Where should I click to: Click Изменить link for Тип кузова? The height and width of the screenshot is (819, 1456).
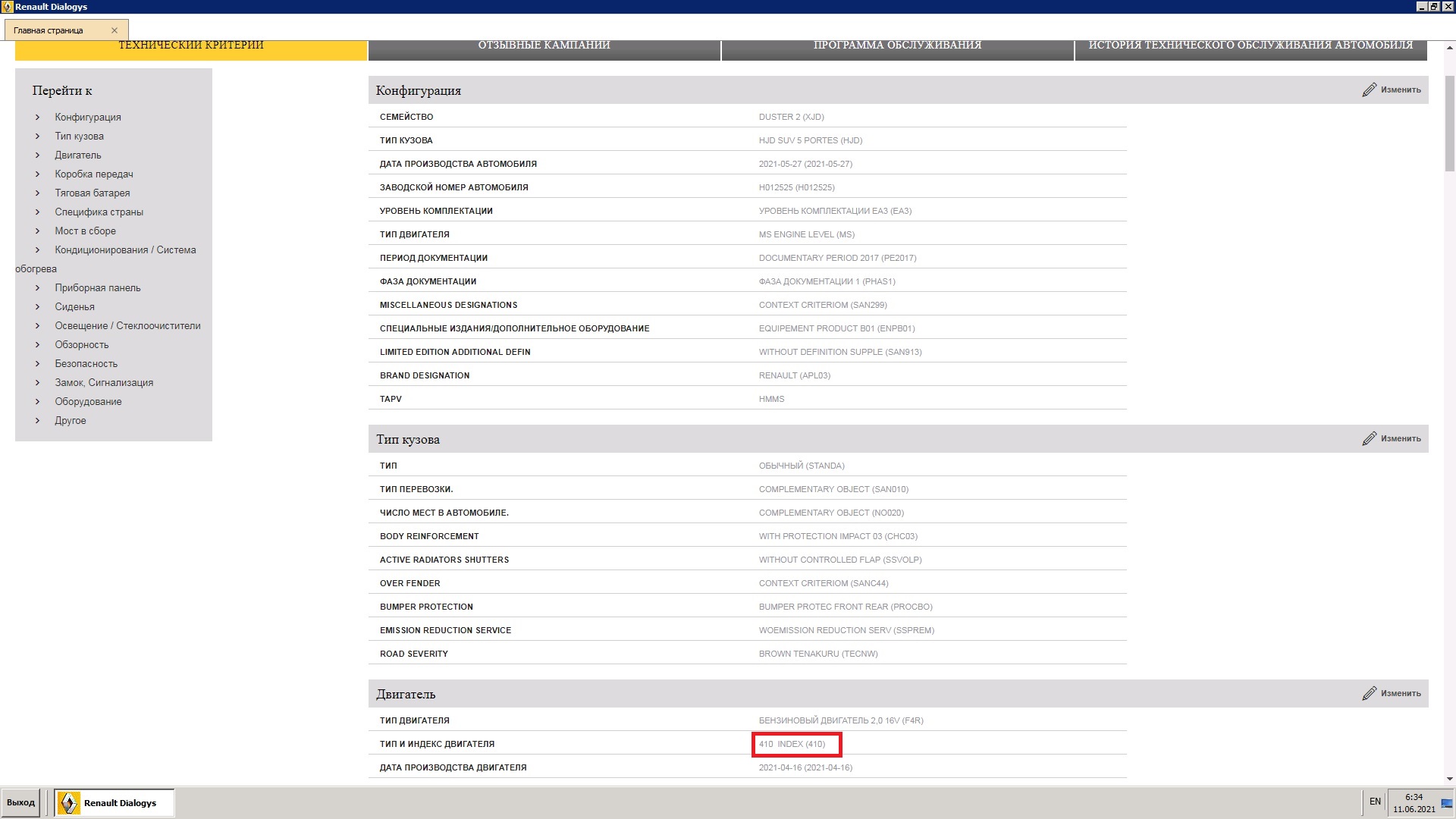[x=1401, y=438]
